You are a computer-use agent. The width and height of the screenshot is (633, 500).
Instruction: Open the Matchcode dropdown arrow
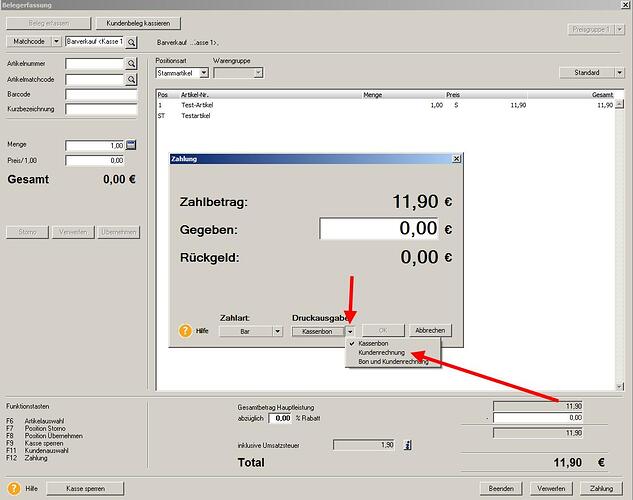(57, 41)
